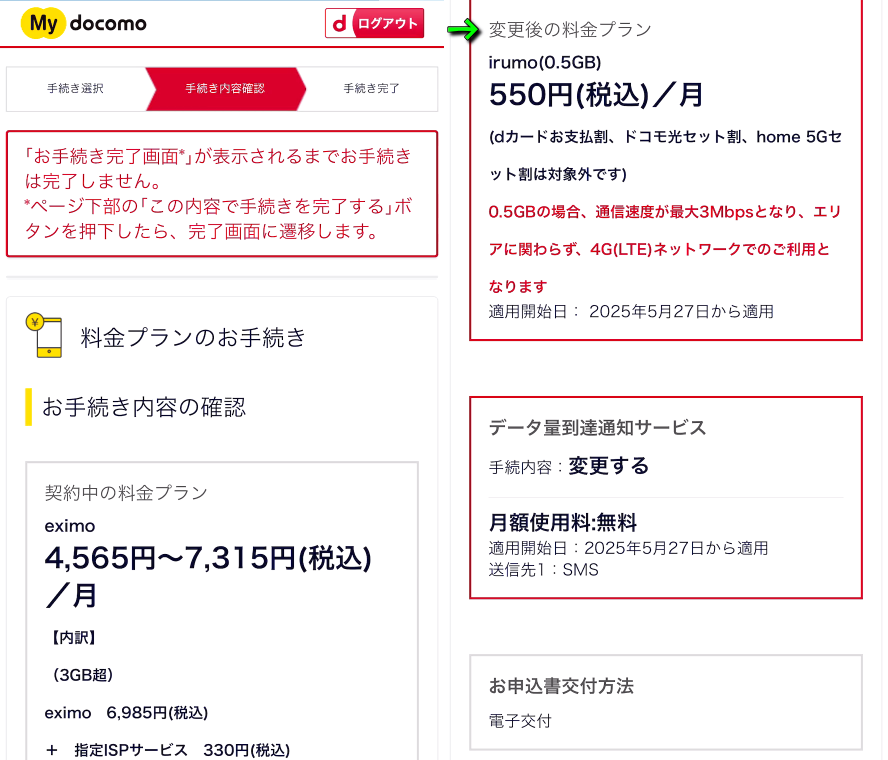The width and height of the screenshot is (888, 760).
Task: Click the 【内訳】 label
Action: [74, 638]
